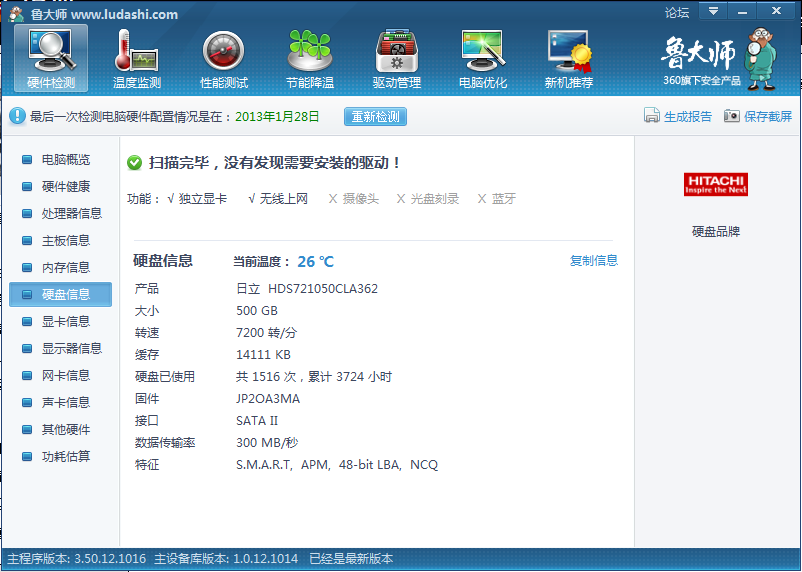Viewport: 802px width, 572px height.
Task: Minimize the 鲁大师 window
Action: point(743,11)
